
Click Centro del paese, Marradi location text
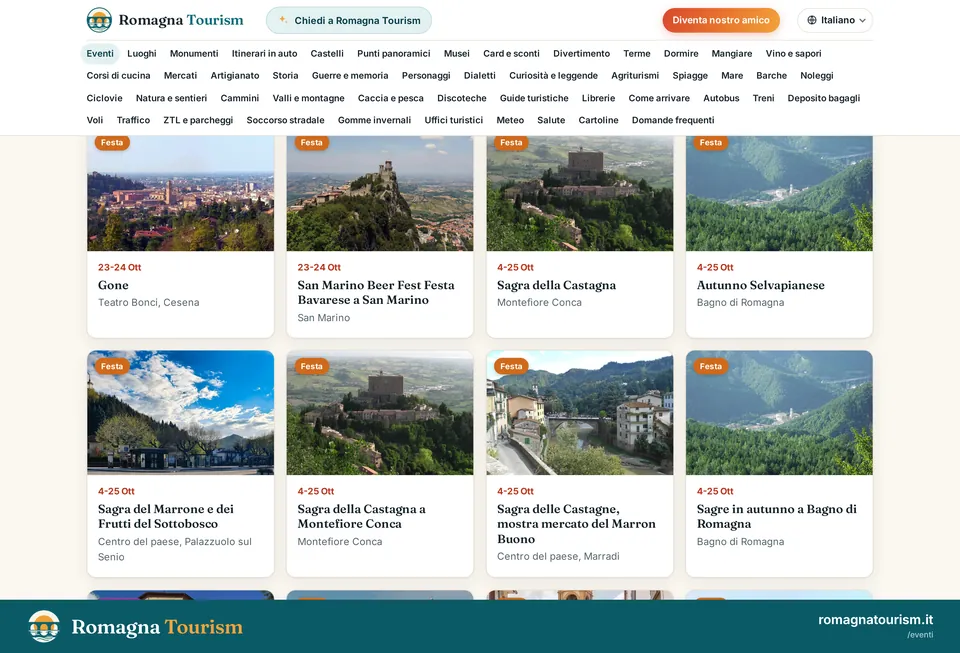(x=558, y=556)
